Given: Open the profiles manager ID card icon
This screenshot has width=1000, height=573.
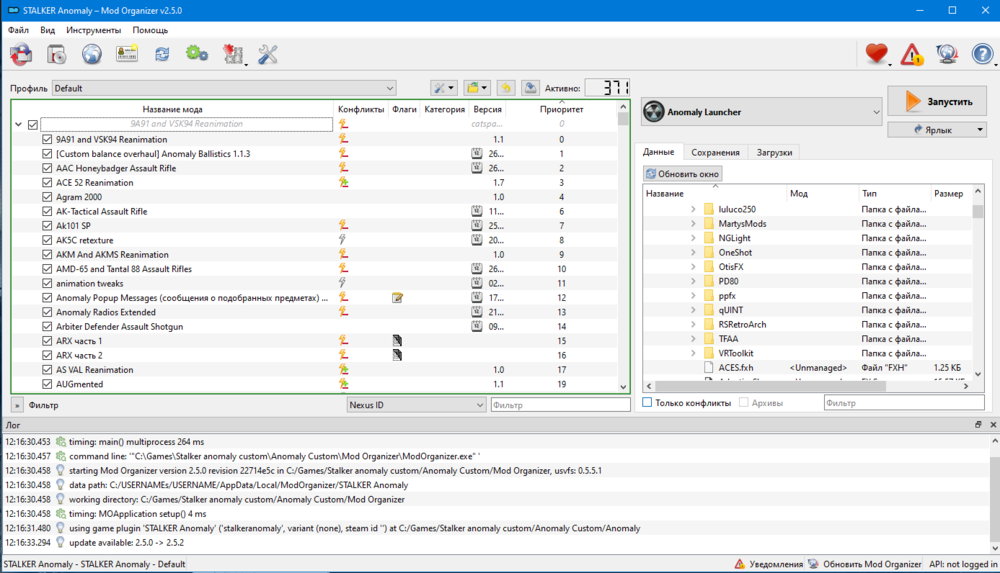Looking at the screenshot, I should point(126,55).
